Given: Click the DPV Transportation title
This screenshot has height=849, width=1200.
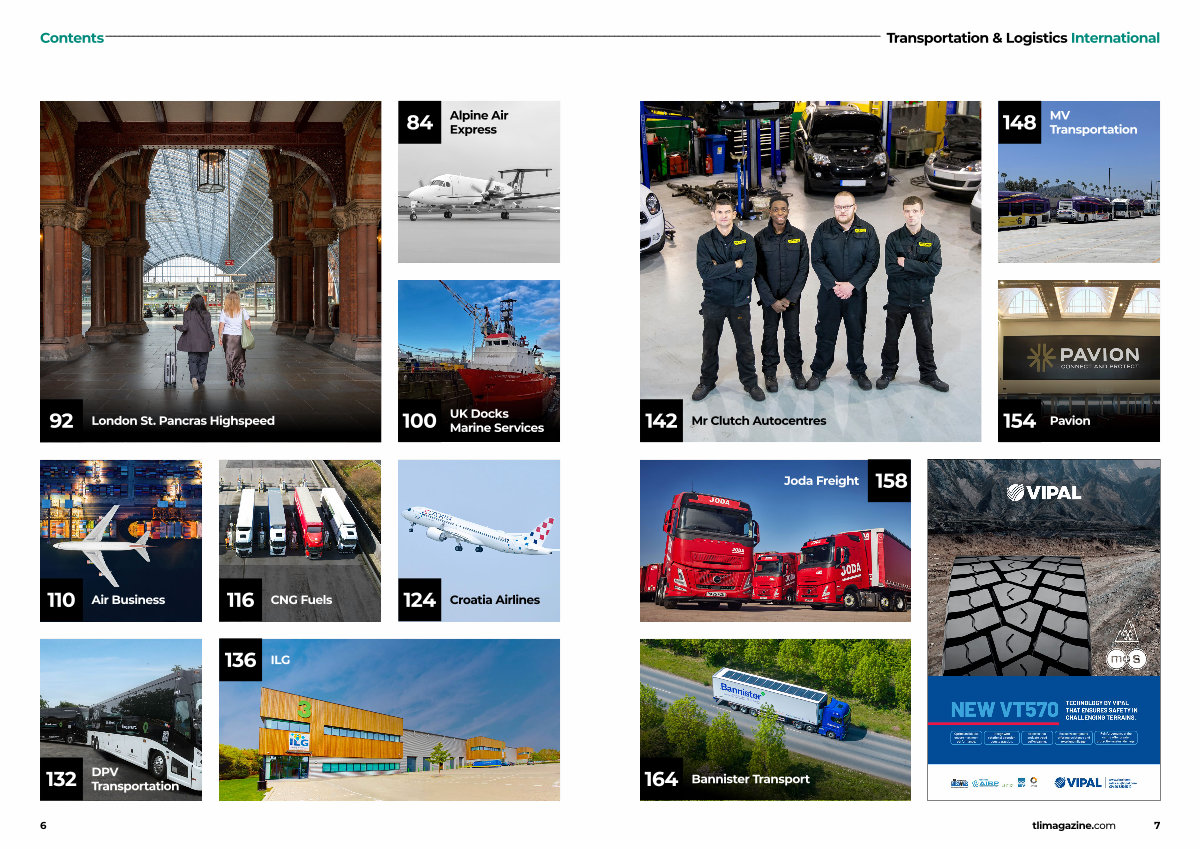Looking at the screenshot, I should [135, 779].
